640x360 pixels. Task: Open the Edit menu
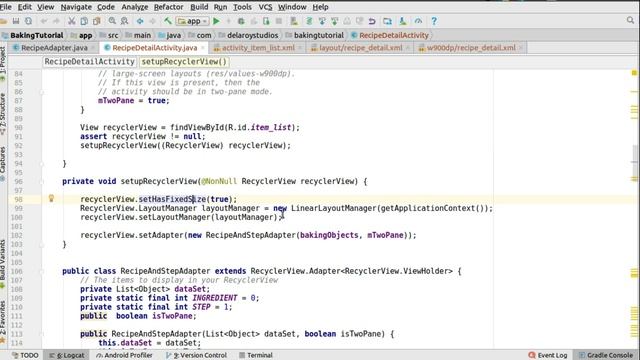tap(24, 7)
